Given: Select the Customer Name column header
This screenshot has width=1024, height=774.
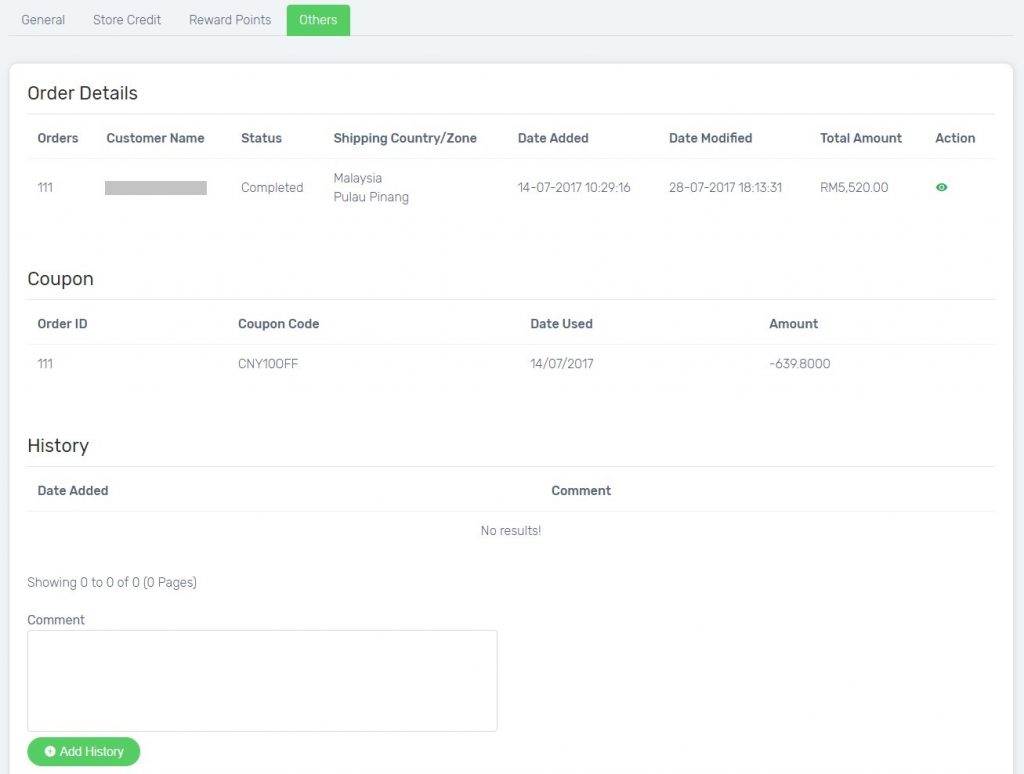Looking at the screenshot, I should 155,138.
